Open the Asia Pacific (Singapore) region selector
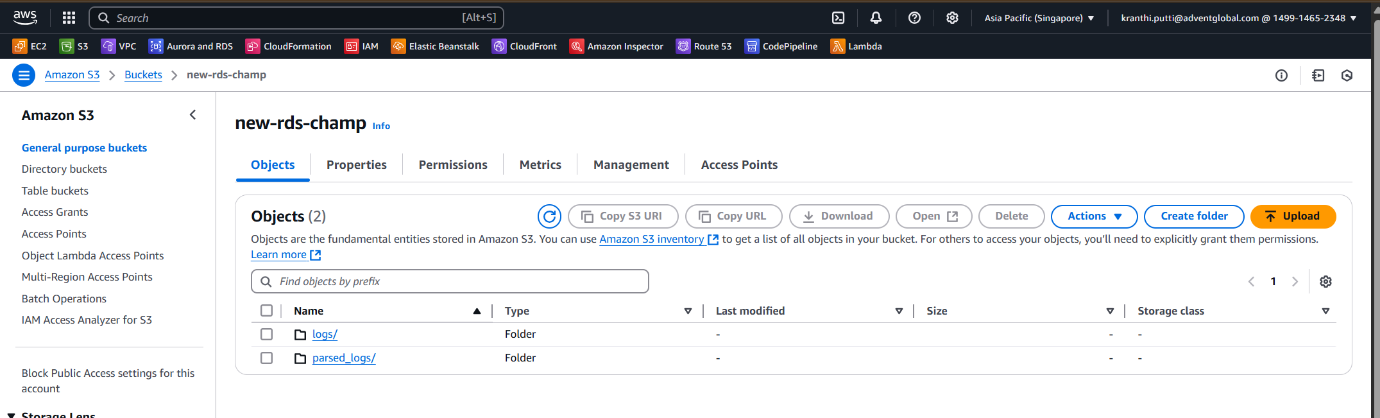1380x418 pixels. click(x=1039, y=18)
